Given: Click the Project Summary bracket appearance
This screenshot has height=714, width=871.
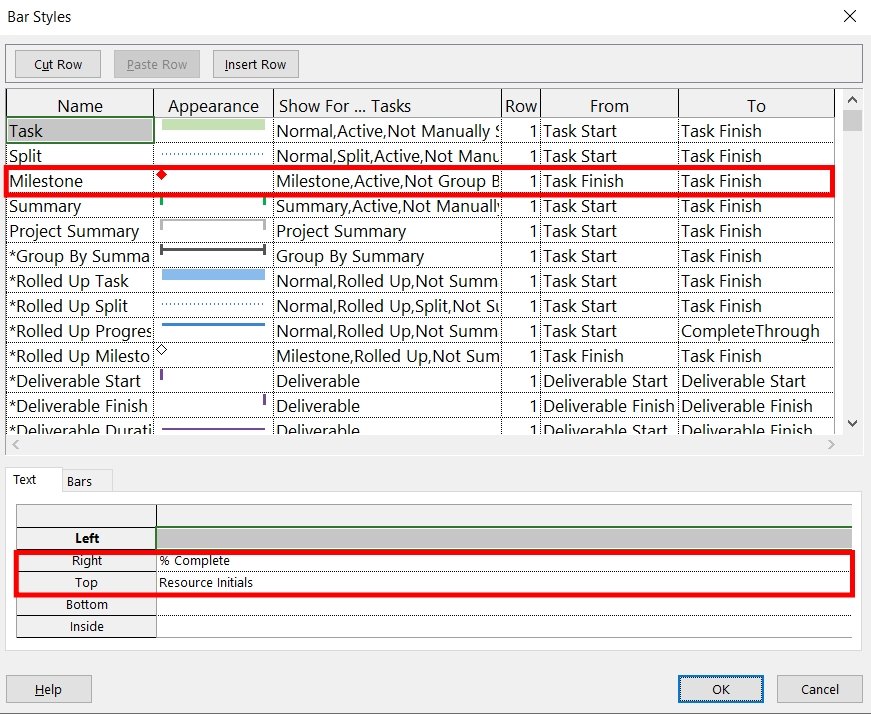Looking at the screenshot, I should click(213, 224).
